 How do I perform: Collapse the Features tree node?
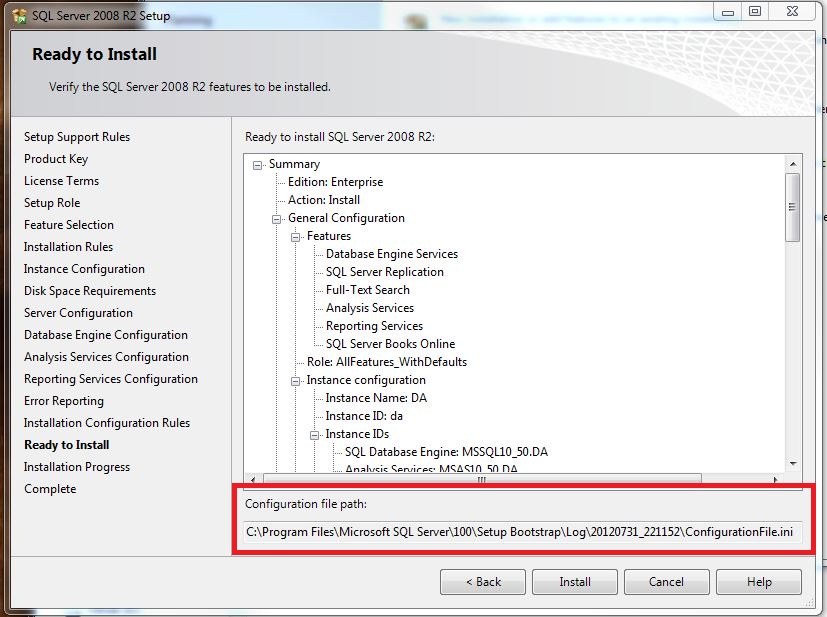click(296, 236)
